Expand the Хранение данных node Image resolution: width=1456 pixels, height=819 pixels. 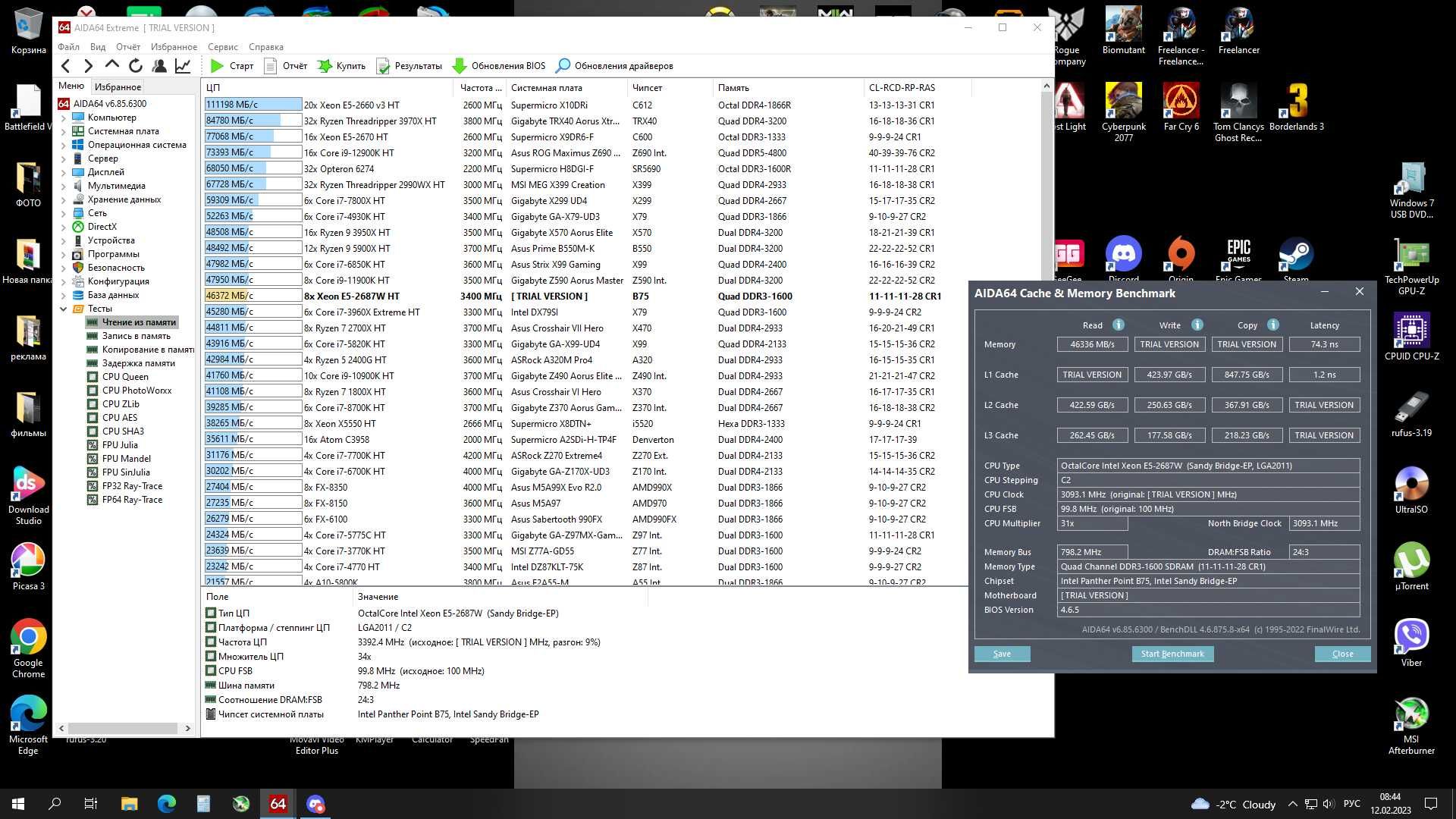64,199
